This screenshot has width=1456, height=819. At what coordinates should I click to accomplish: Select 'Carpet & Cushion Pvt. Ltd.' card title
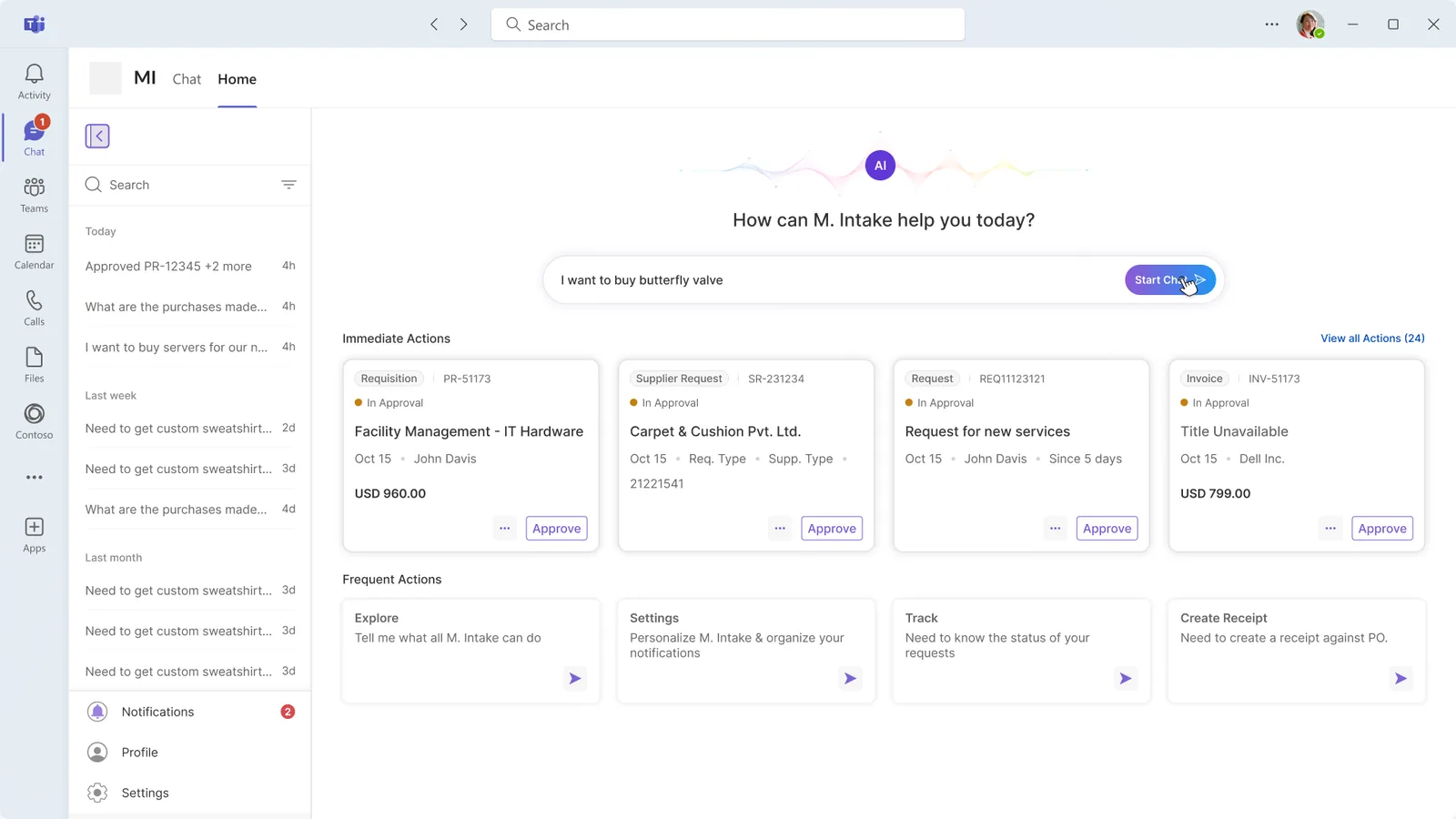(715, 431)
